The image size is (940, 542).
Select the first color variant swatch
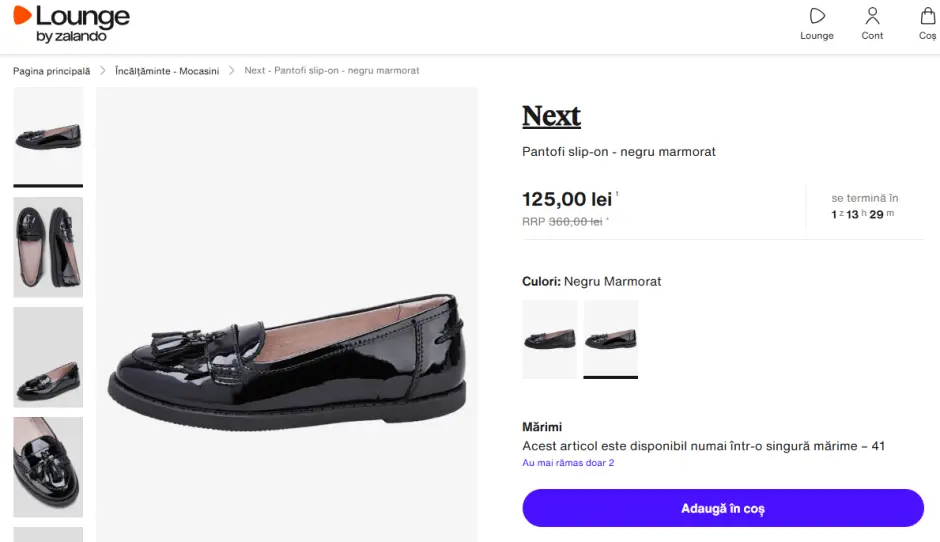click(x=550, y=339)
